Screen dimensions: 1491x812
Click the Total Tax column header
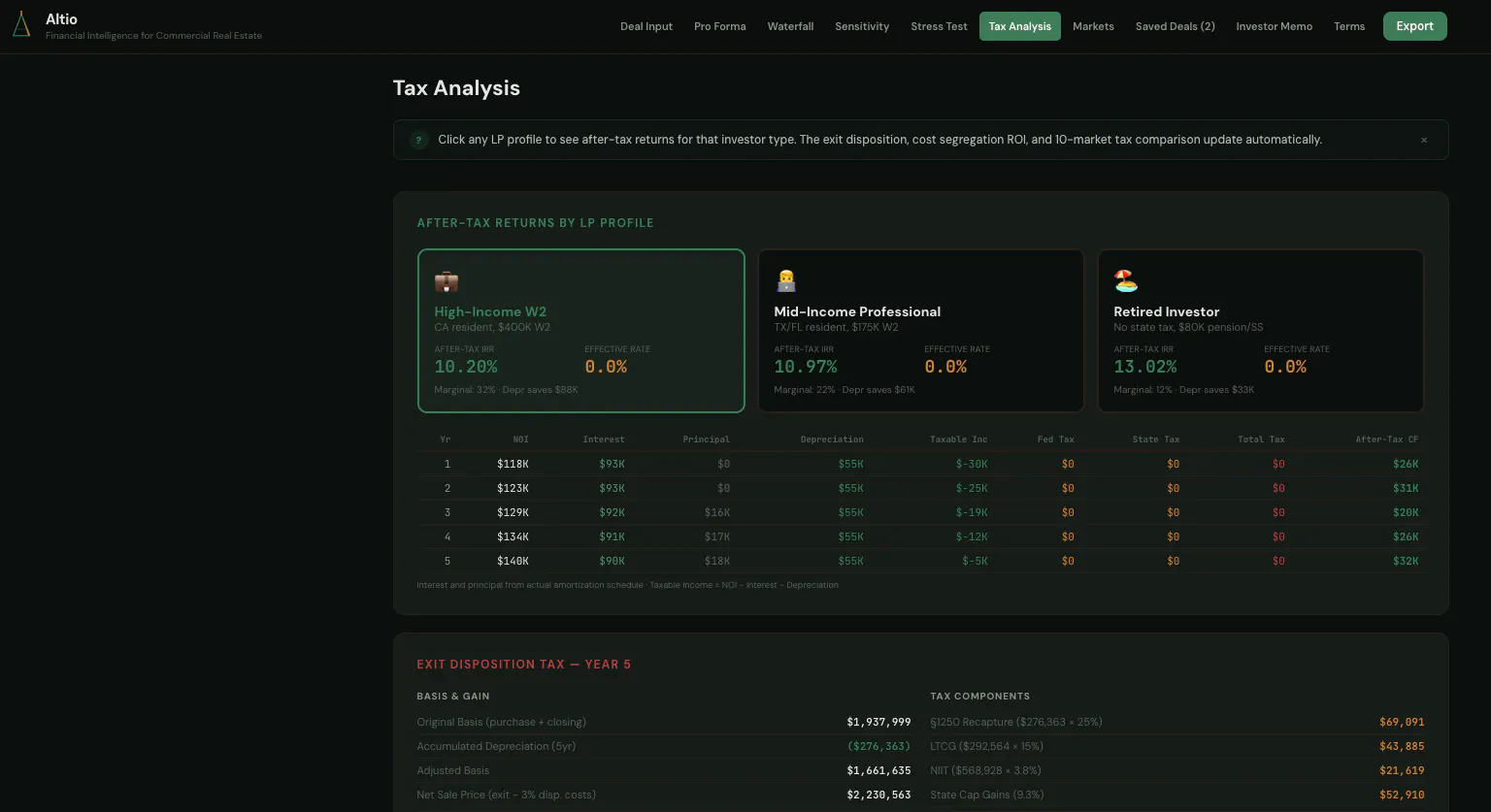click(x=1261, y=439)
